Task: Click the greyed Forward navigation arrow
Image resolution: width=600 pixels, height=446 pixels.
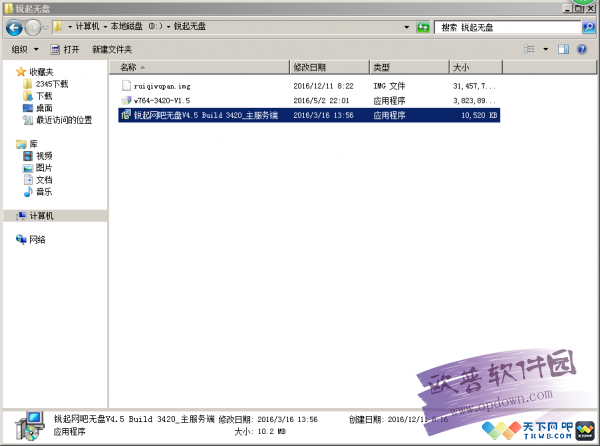Action: (x=33, y=28)
